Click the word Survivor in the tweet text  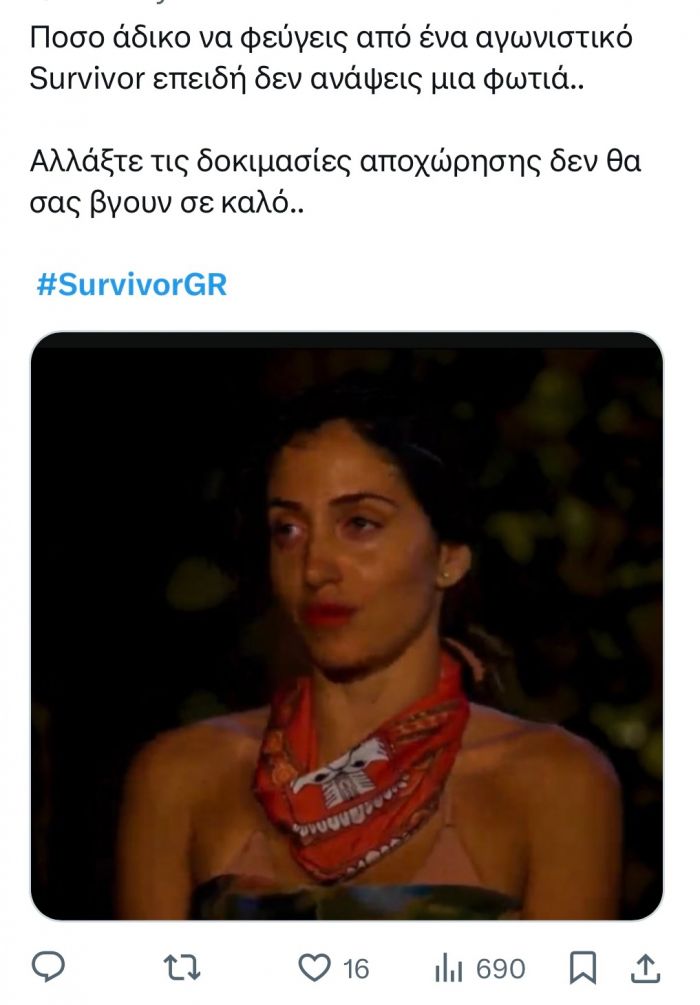pyautogui.click(x=87, y=79)
